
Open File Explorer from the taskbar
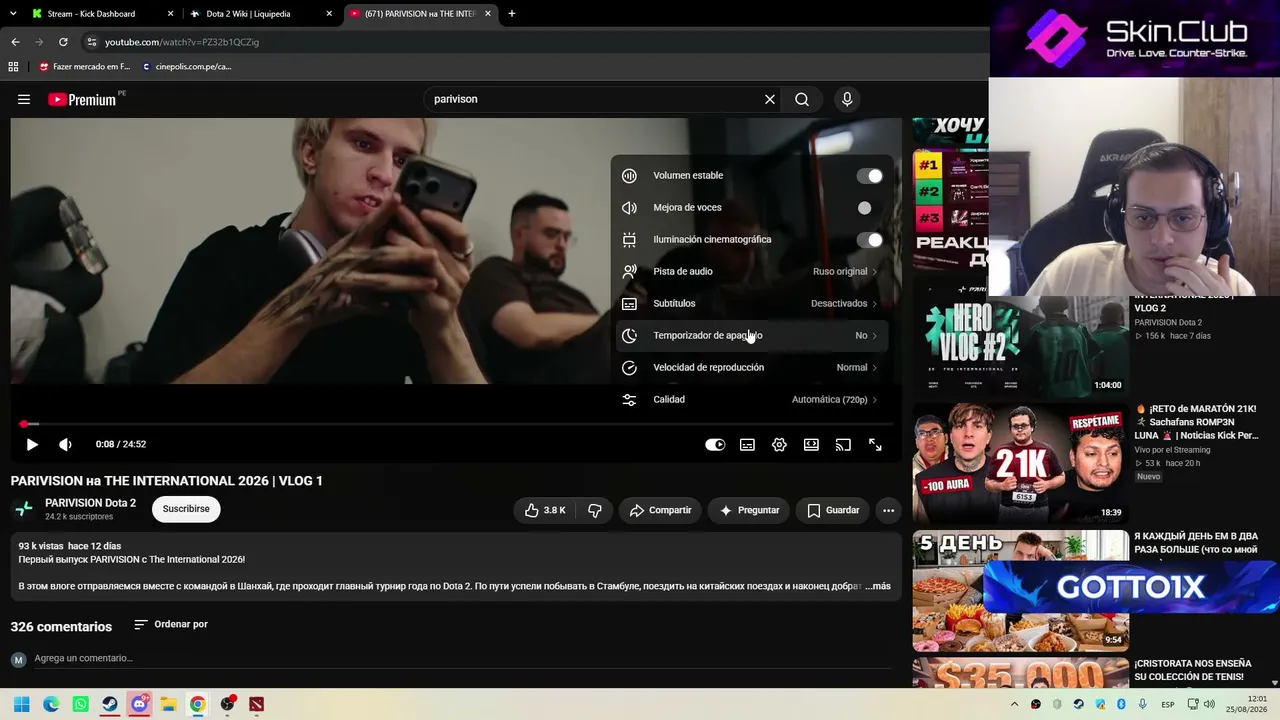pos(169,704)
